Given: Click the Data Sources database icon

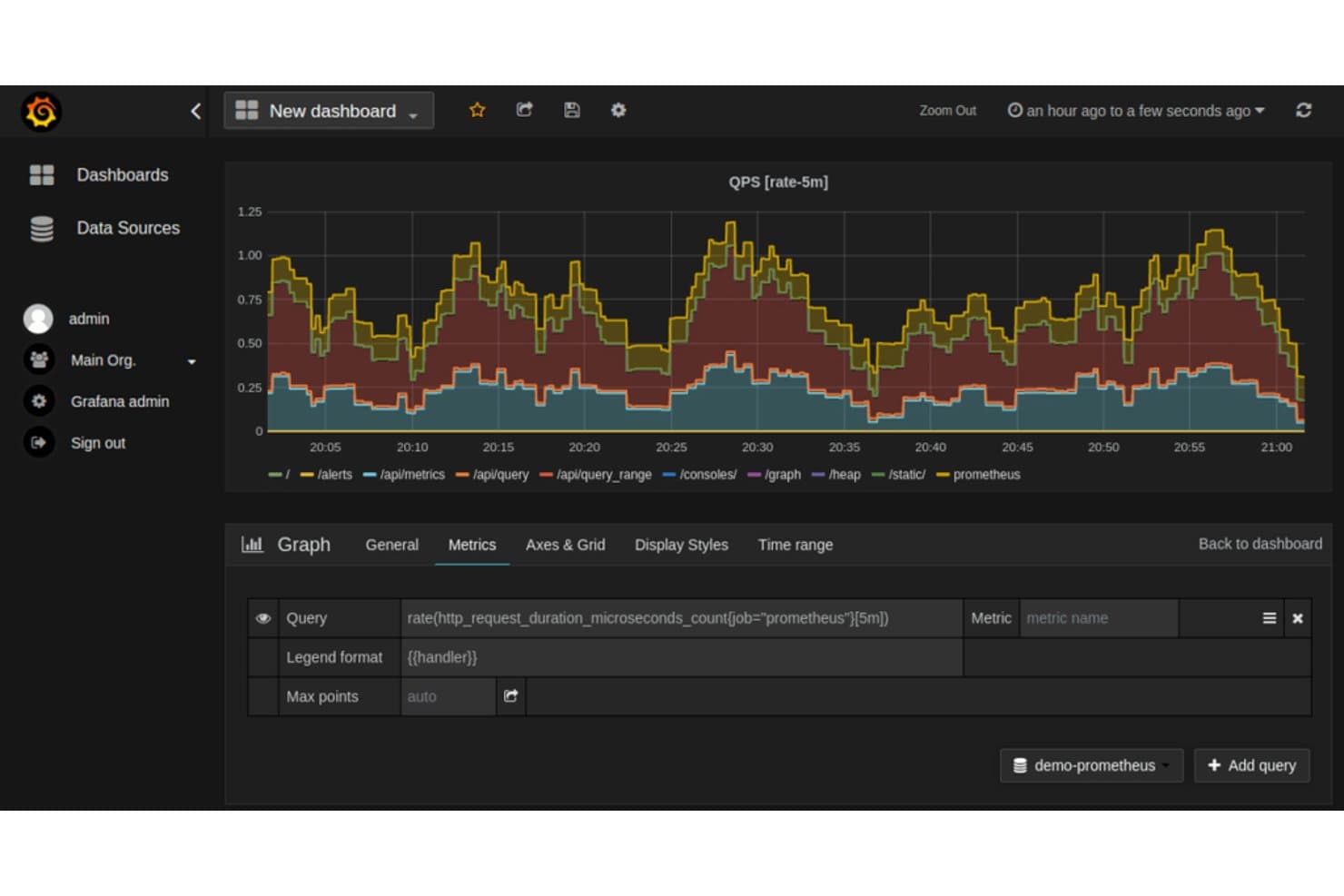Looking at the screenshot, I should (x=42, y=229).
